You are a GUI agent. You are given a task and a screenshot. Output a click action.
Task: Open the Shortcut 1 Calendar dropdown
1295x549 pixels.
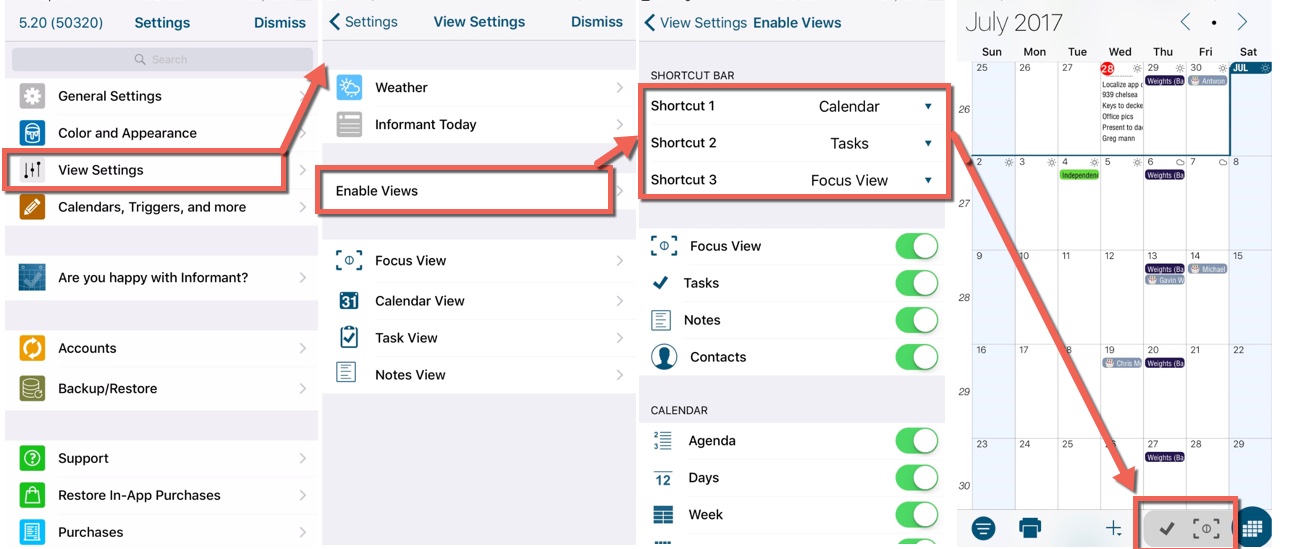coord(928,107)
